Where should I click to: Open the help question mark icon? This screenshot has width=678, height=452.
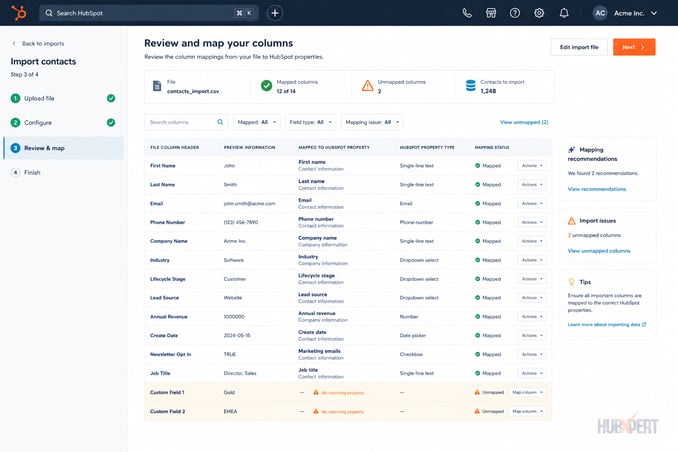pos(515,13)
